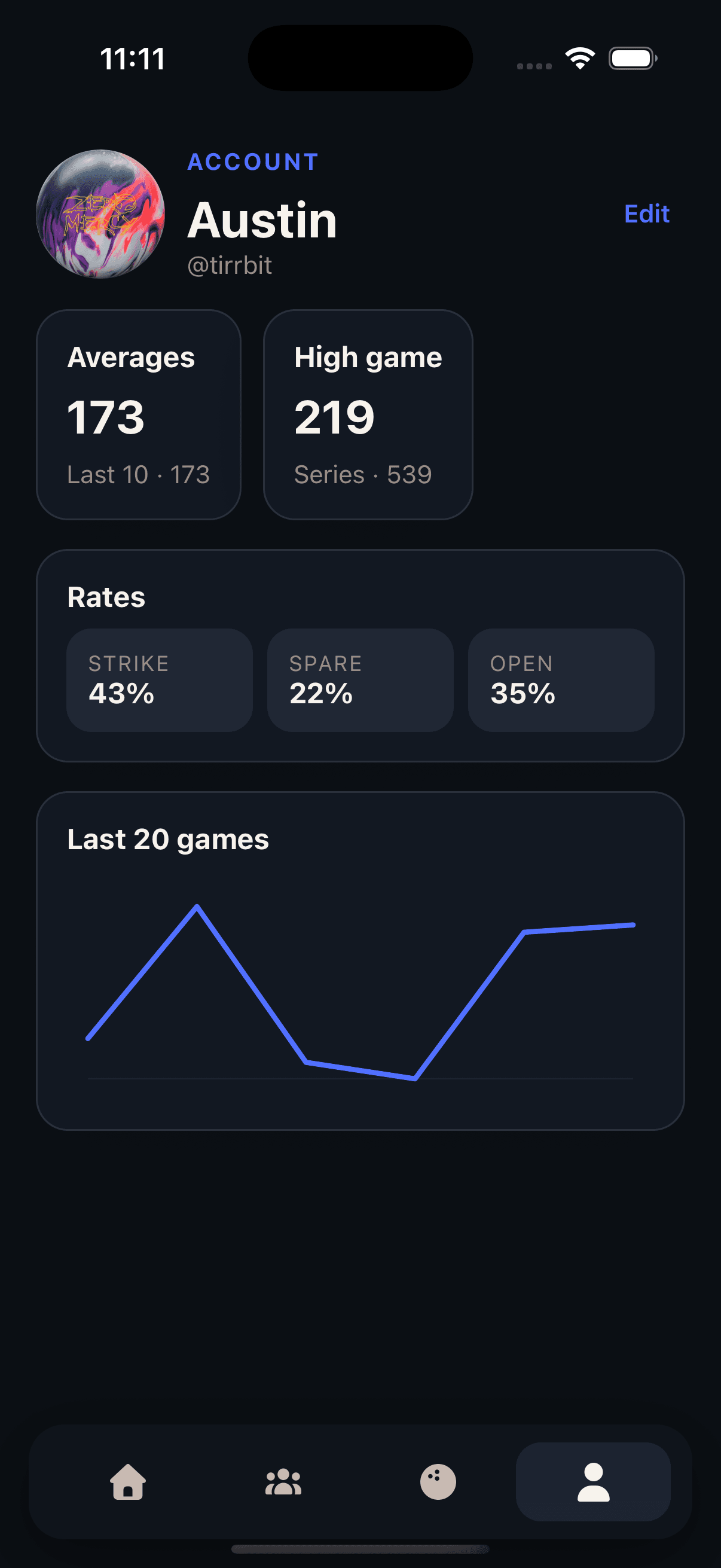721x1568 pixels.
Task: Select the STRIKE 43% rate tile
Action: coord(159,680)
